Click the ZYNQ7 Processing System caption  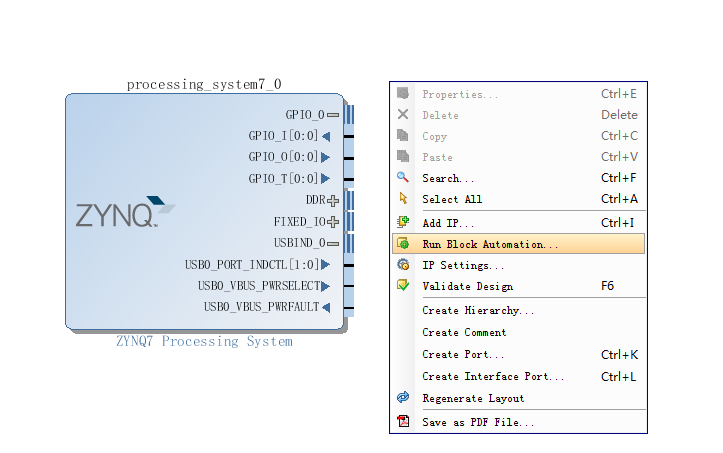coord(204,341)
